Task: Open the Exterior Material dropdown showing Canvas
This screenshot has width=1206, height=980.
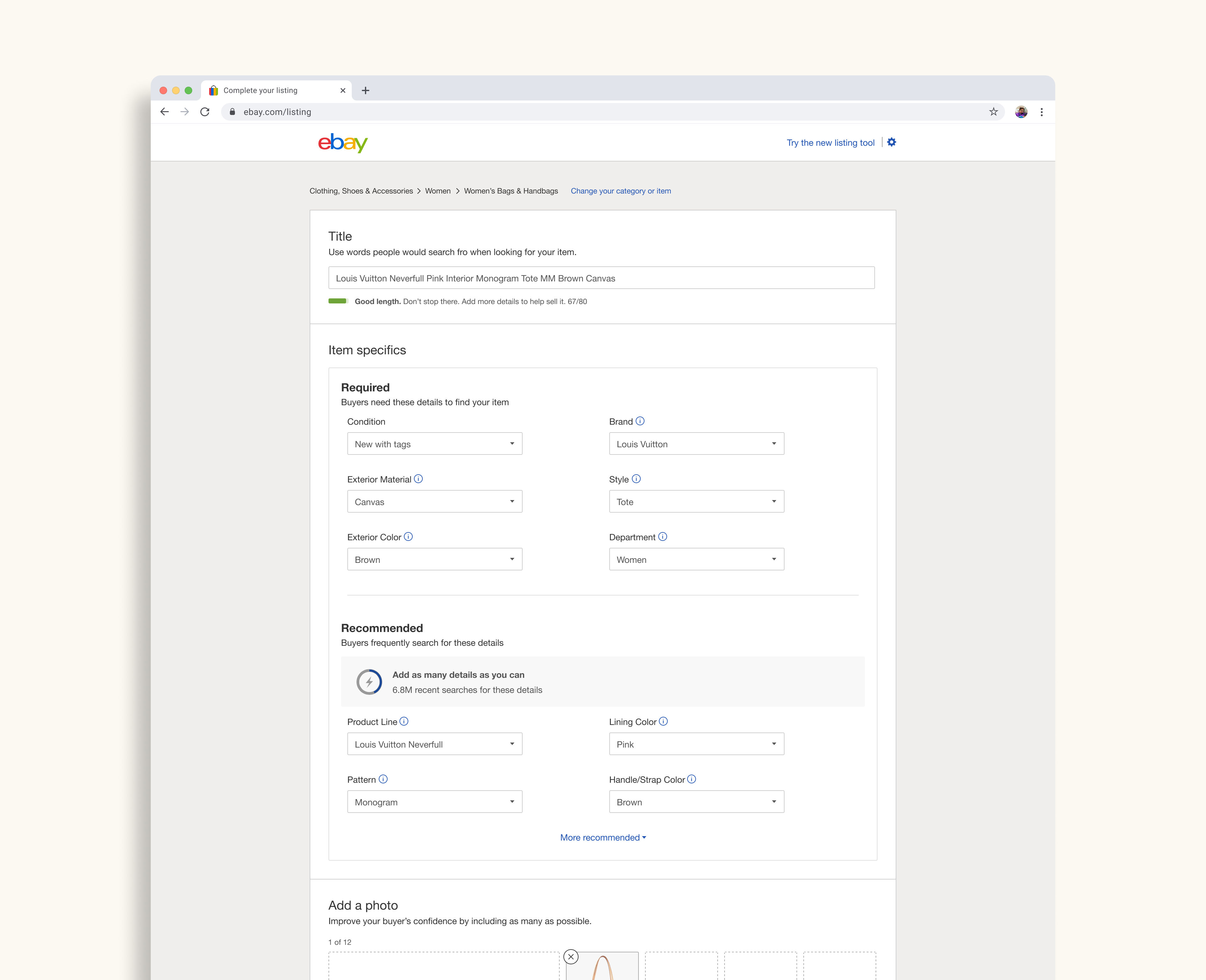Action: 435,501
